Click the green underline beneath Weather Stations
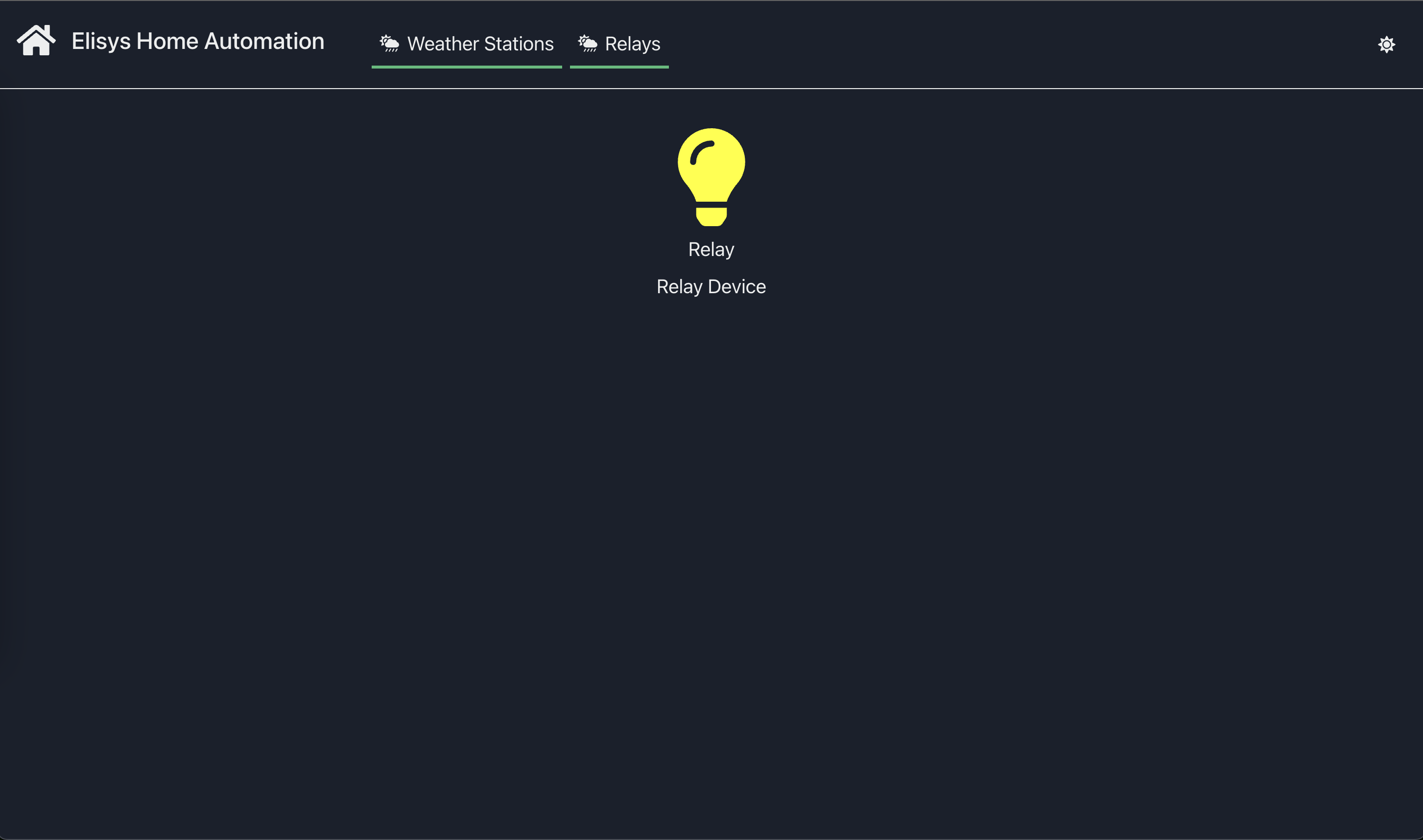Viewport: 1423px width, 840px height. [467, 68]
